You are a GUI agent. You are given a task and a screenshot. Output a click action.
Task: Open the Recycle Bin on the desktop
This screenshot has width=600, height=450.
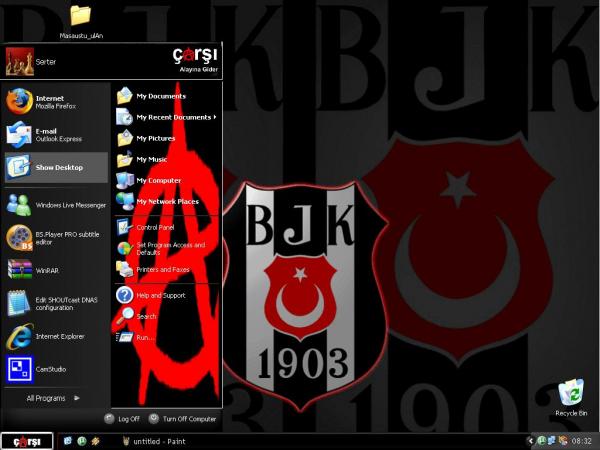[571, 392]
